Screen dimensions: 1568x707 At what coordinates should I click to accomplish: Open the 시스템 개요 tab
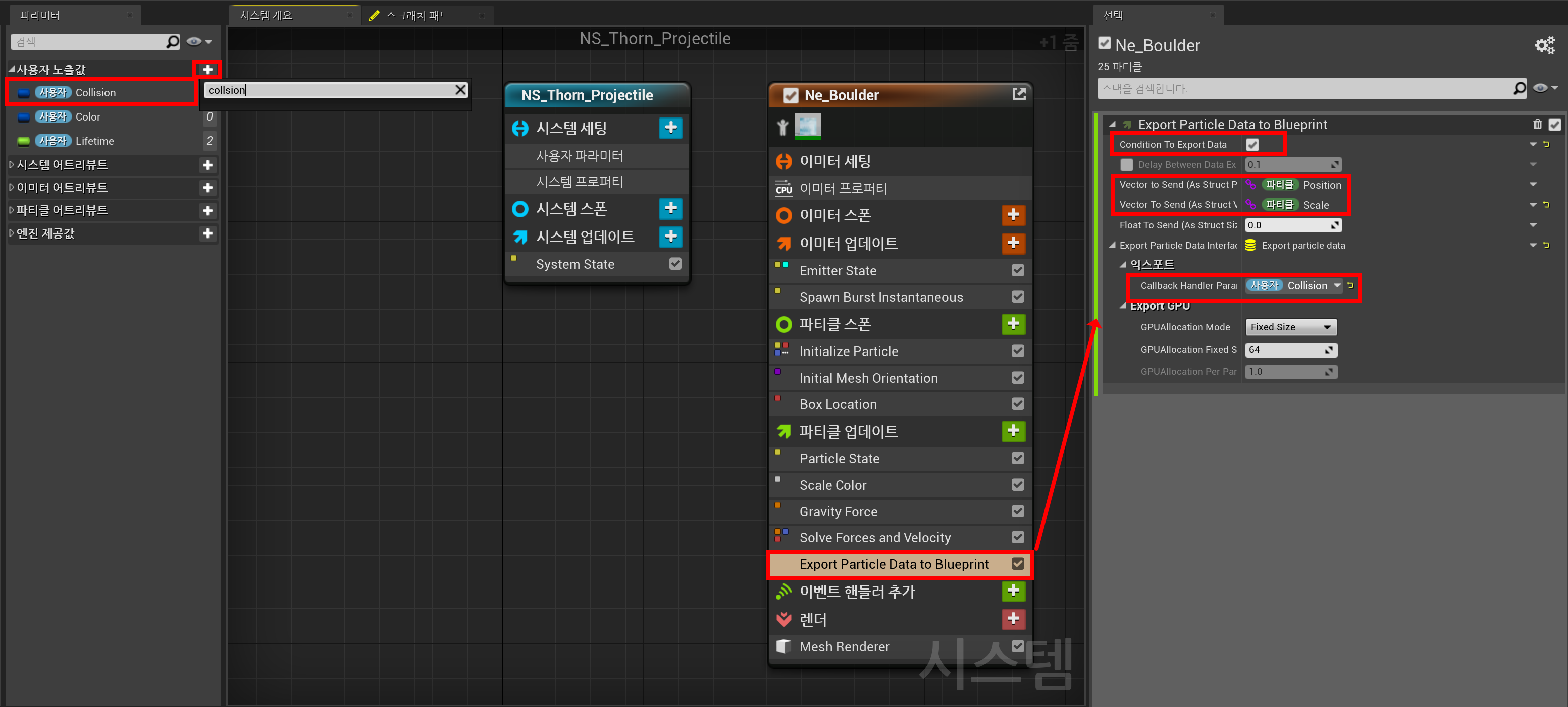pyautogui.click(x=266, y=15)
